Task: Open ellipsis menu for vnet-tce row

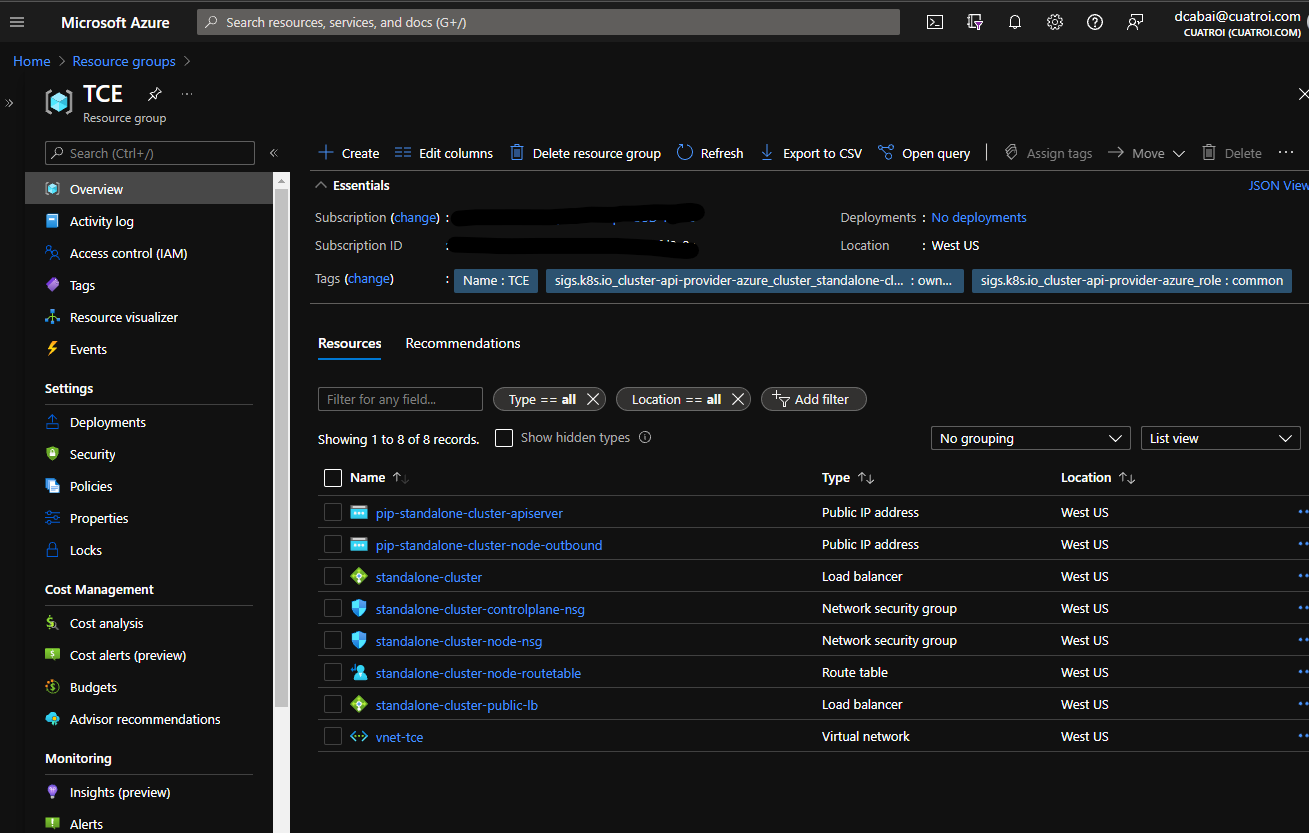Action: 1302,736
